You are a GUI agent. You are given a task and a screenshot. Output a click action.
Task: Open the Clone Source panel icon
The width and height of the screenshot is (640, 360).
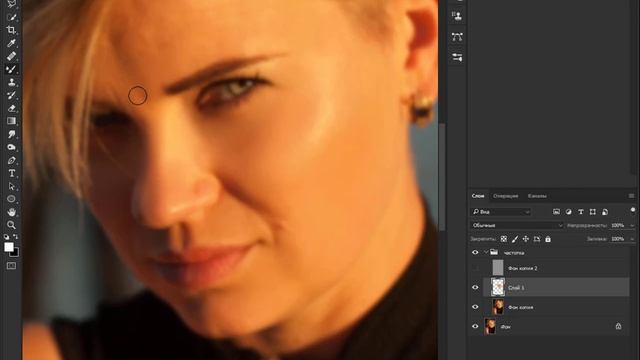point(457,16)
